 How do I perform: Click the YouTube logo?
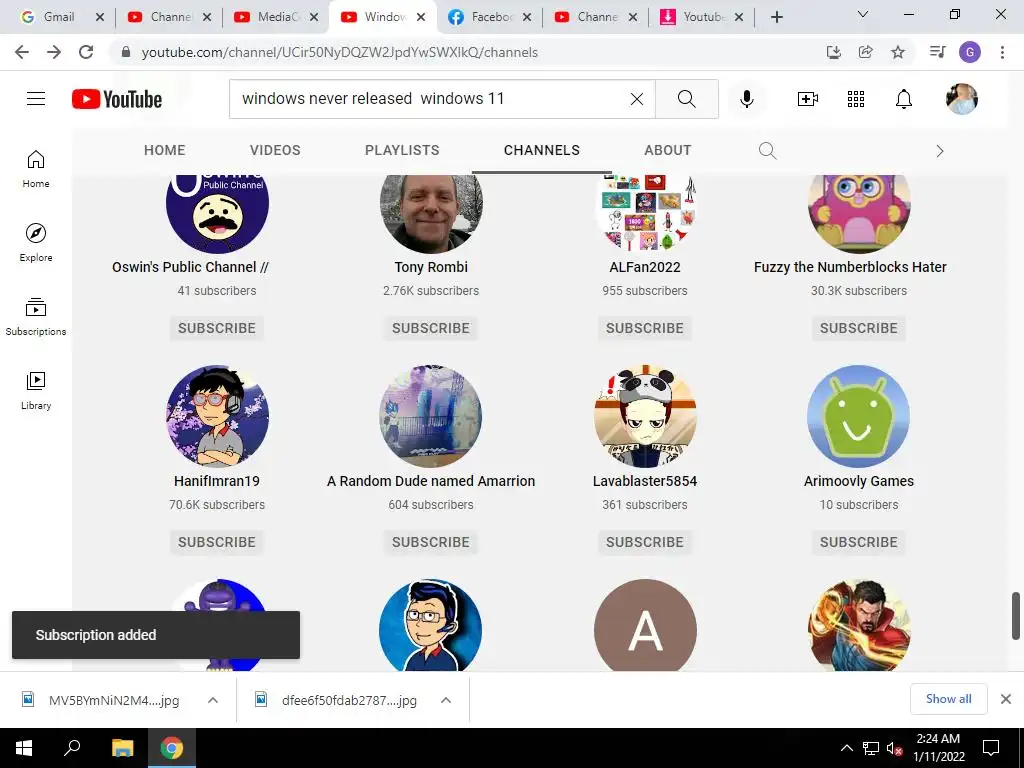point(117,99)
